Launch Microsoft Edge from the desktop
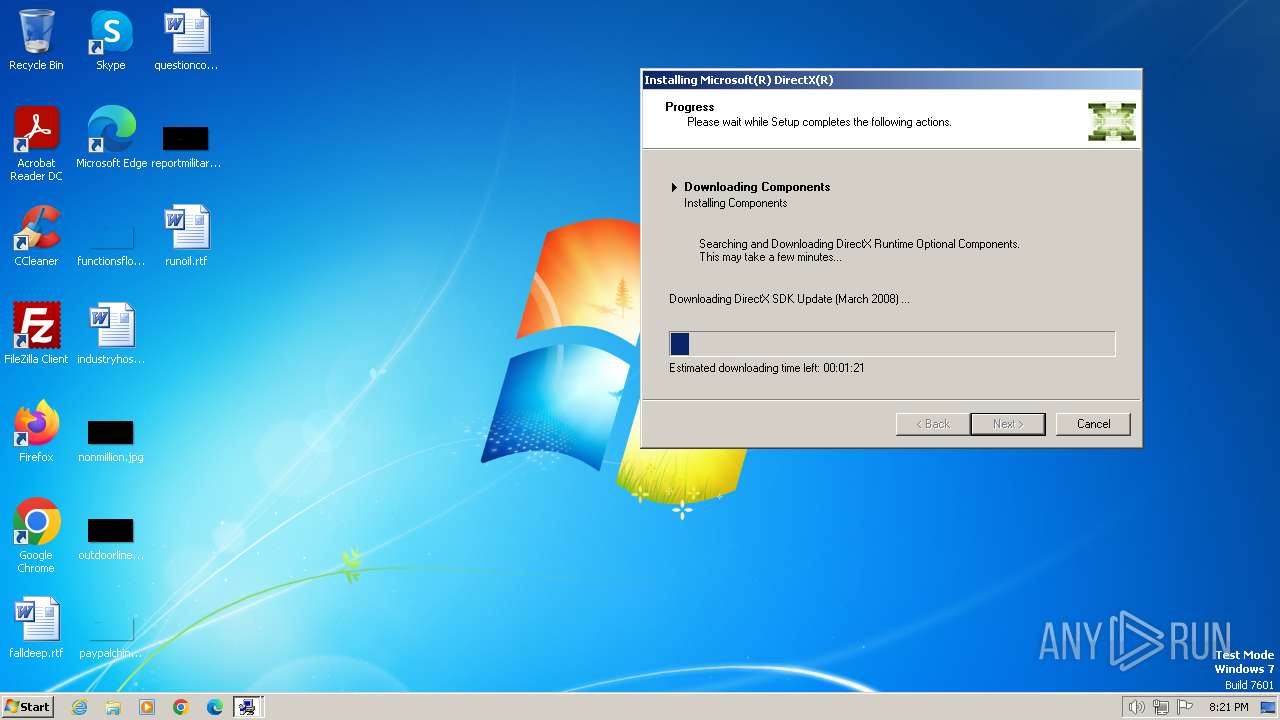1280x720 pixels. (111, 138)
